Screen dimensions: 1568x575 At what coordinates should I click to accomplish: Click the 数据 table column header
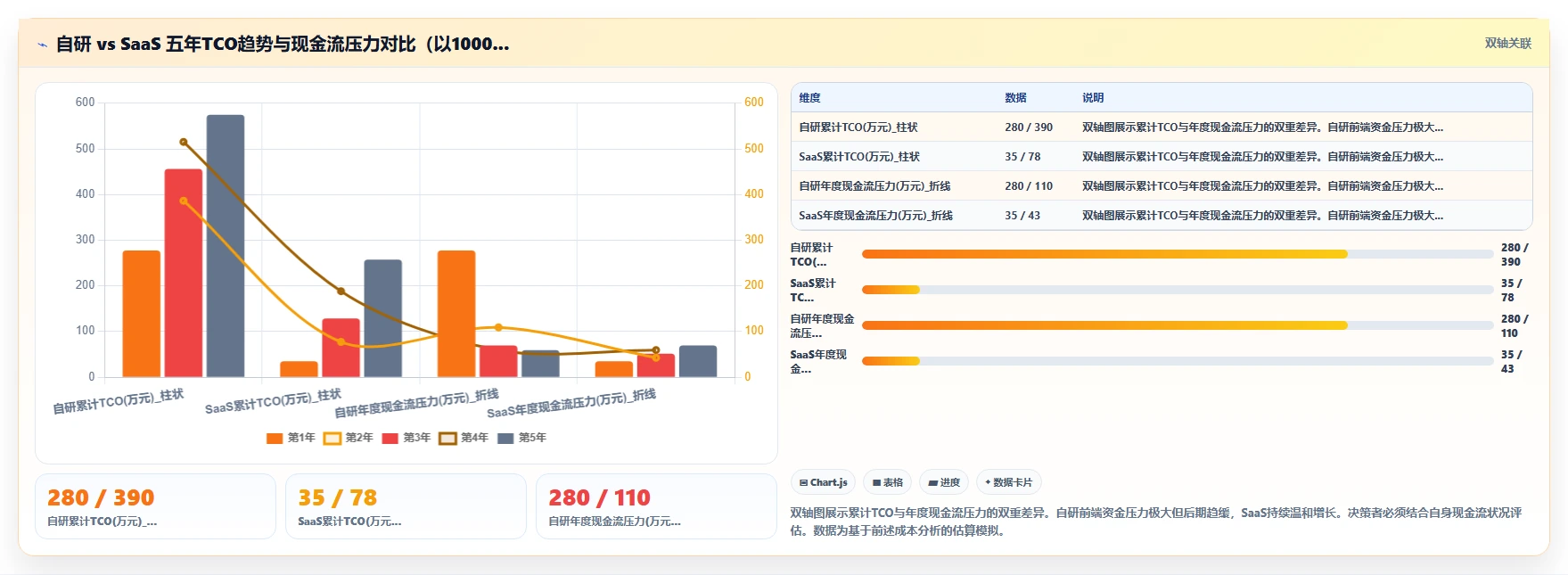[x=1015, y=98]
